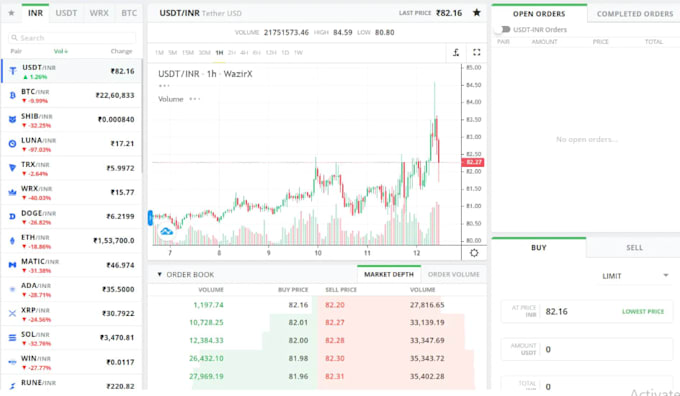
Task: Select buy volume 26,432.10 row
Action: click(206, 358)
